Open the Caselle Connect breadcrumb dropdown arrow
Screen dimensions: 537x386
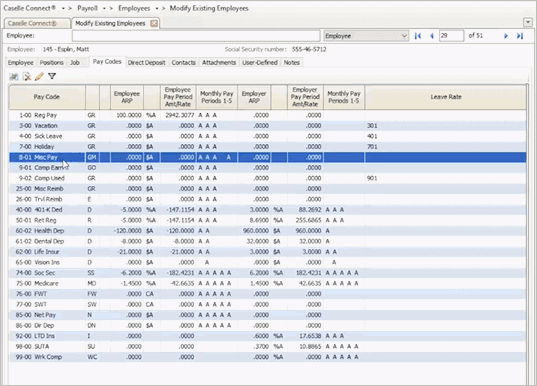(x=63, y=8)
